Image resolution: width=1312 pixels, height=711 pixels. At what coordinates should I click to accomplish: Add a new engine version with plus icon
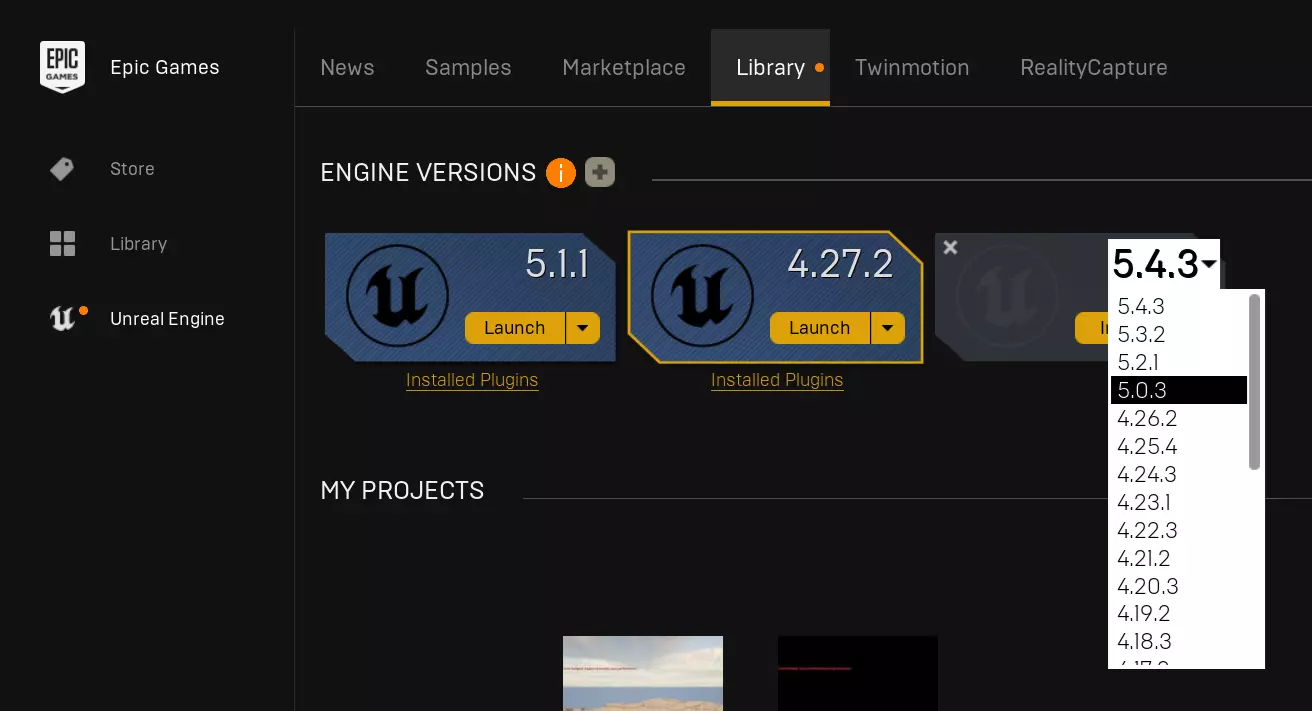click(600, 172)
